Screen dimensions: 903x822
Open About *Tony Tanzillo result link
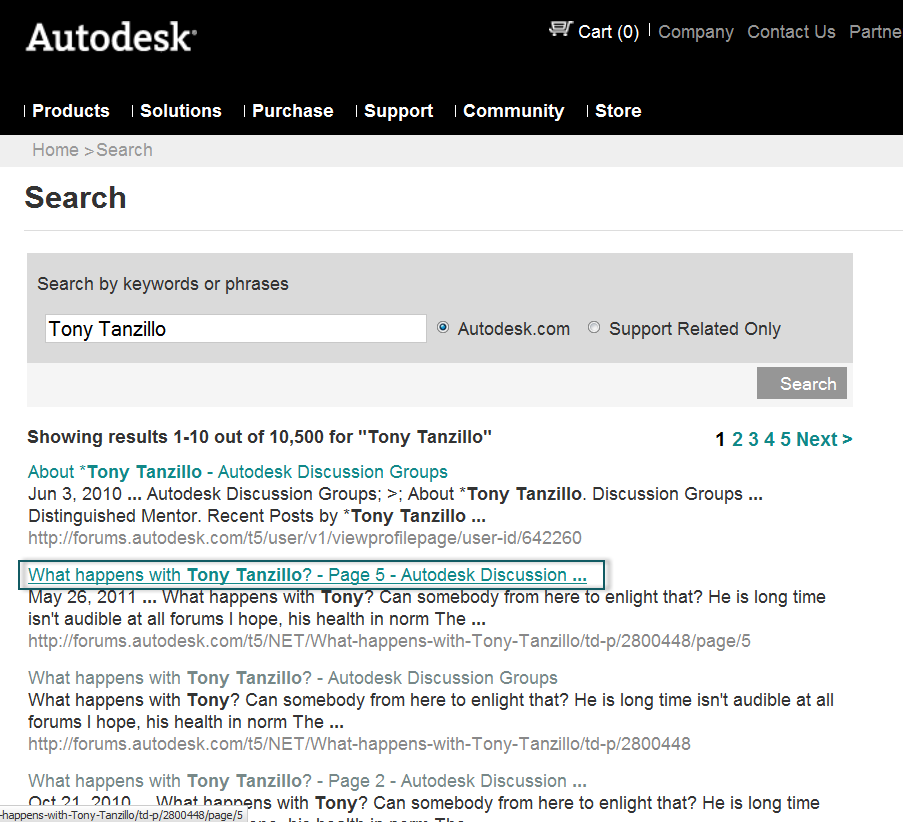coord(238,472)
